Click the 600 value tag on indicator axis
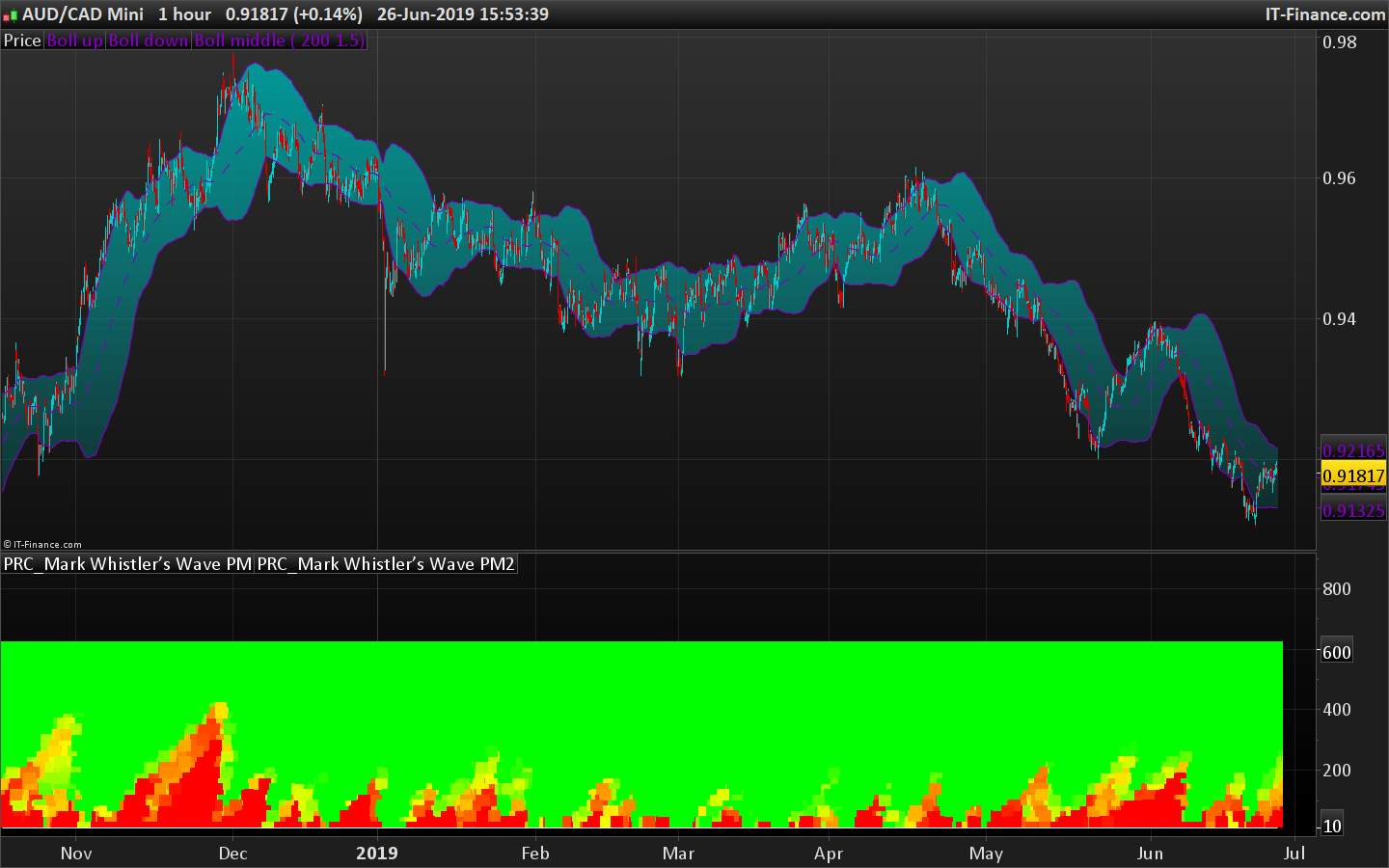The width and height of the screenshot is (1389, 868). coord(1336,652)
